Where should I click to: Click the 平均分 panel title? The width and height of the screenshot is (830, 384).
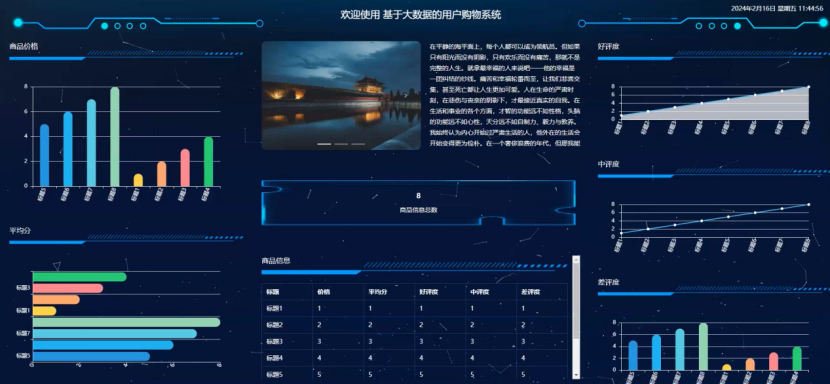pos(20,231)
